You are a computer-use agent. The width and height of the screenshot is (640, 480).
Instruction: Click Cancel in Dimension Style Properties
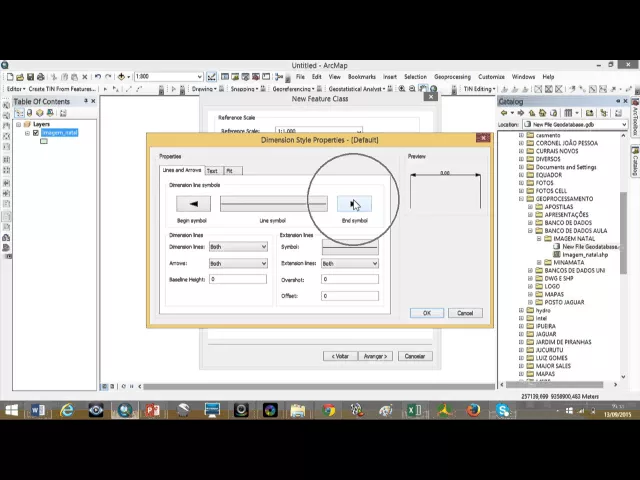(x=465, y=313)
